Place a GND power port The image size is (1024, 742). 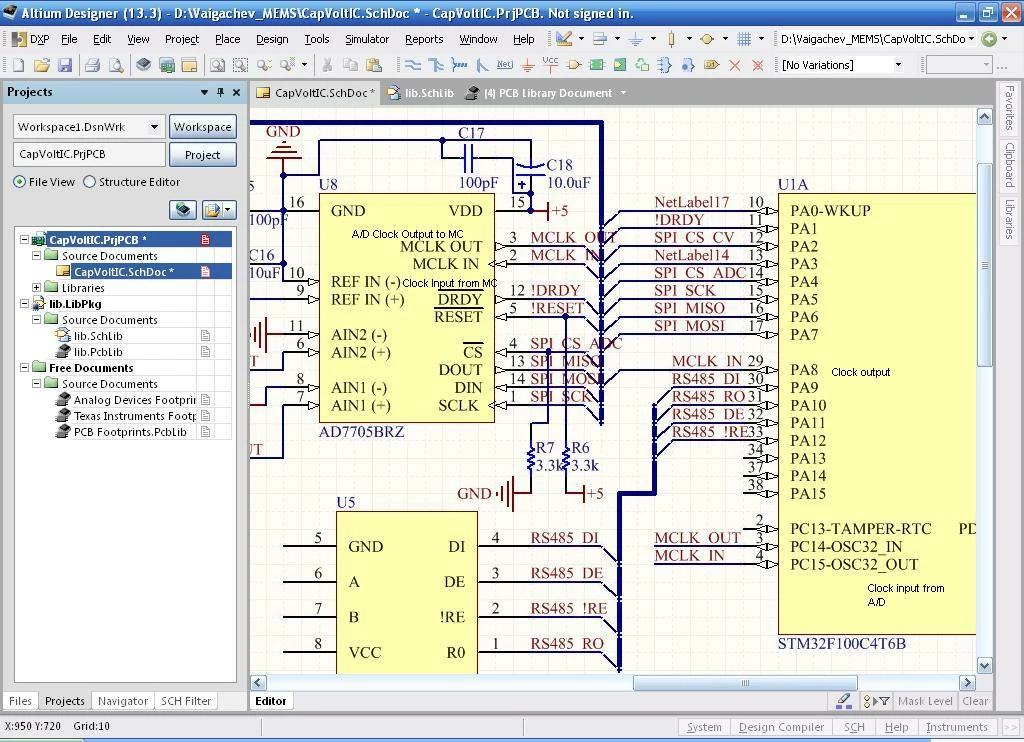tap(528, 65)
